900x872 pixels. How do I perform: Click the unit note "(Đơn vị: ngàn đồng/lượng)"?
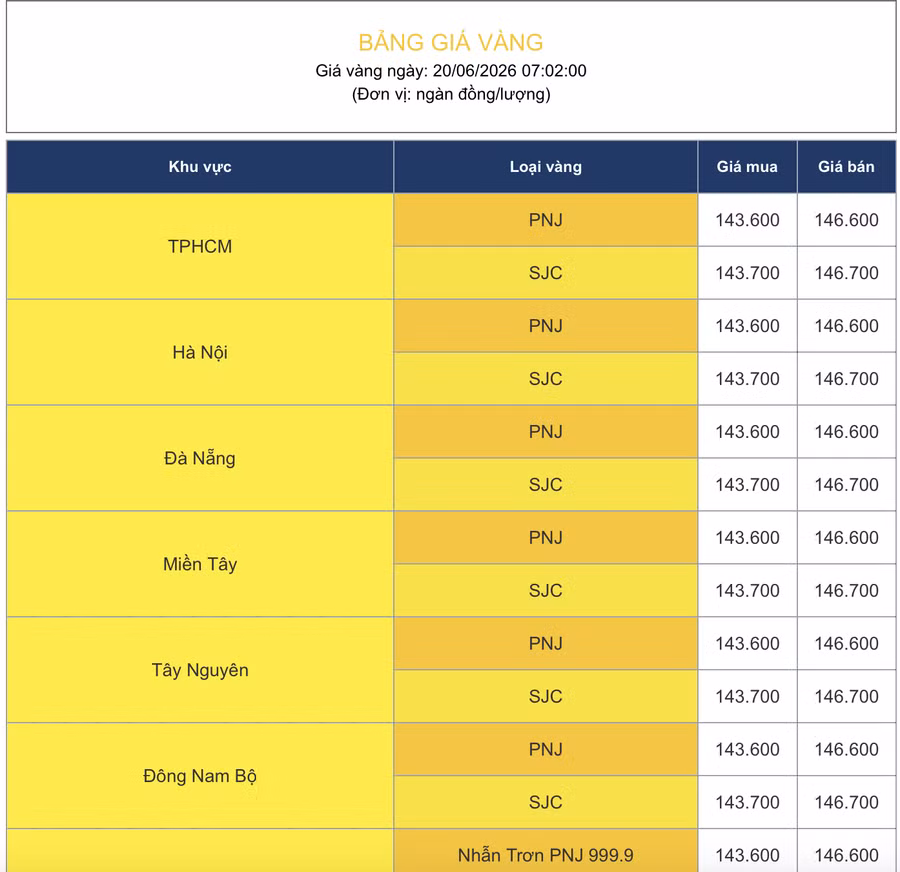pos(451,94)
